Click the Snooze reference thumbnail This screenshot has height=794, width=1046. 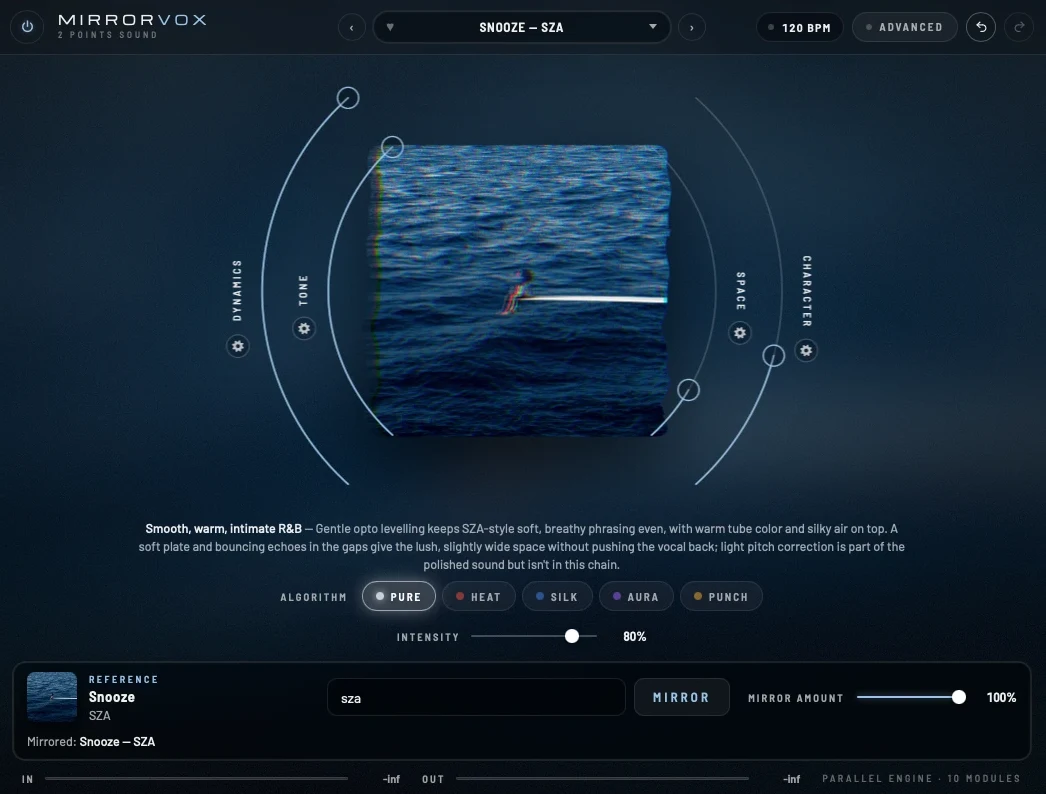coord(52,697)
